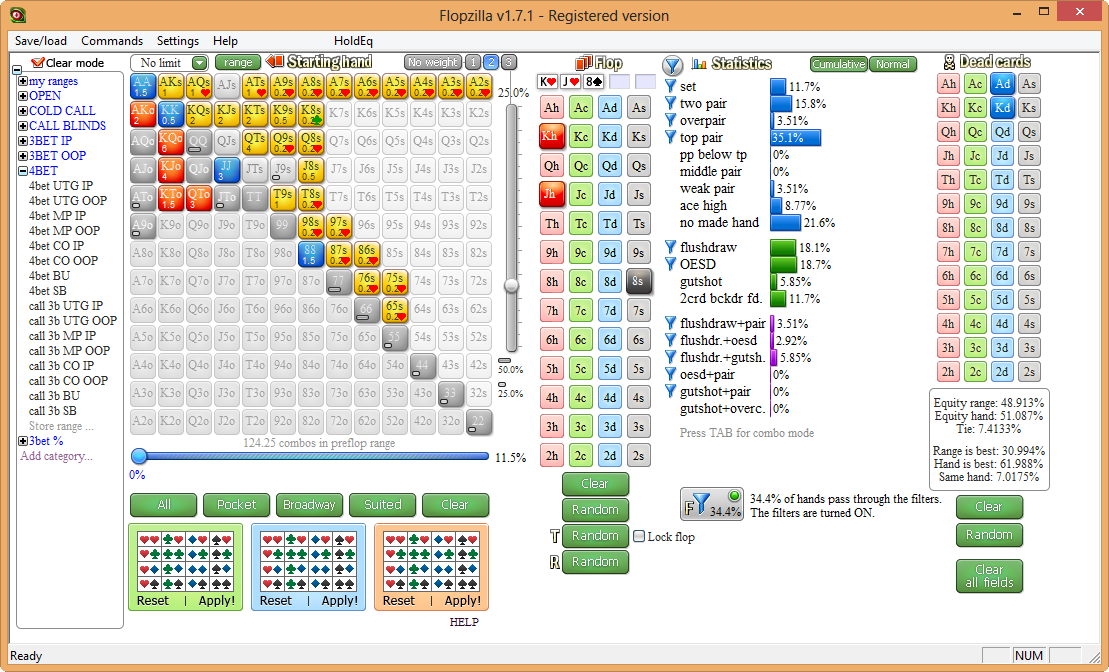Click the Flopzilla app icon in title bar

click(18, 15)
